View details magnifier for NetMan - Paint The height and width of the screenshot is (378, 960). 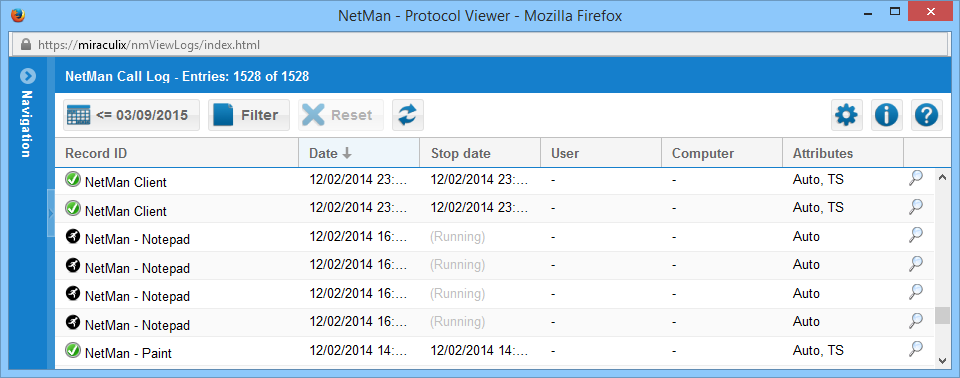916,349
